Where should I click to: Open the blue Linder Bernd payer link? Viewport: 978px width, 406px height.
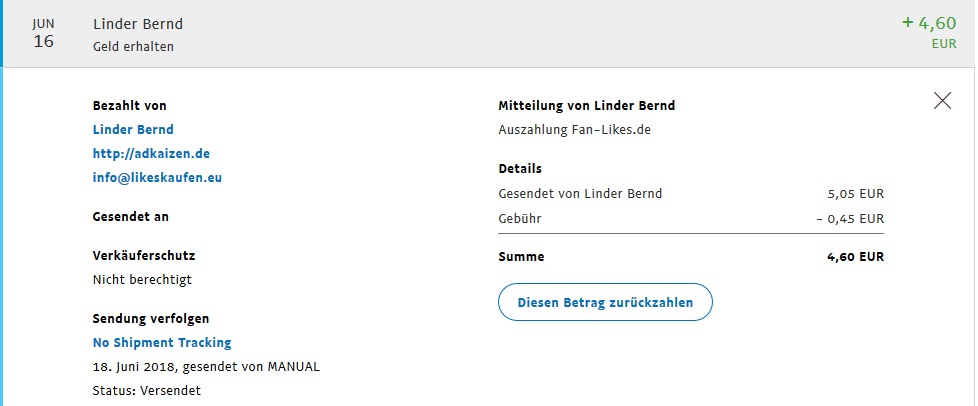click(133, 129)
